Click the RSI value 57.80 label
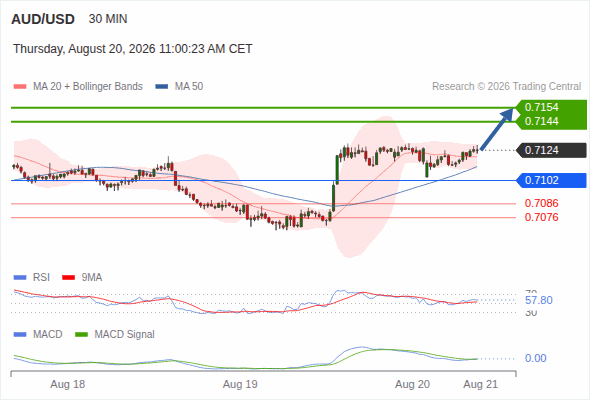The height and width of the screenshot is (400, 590). click(539, 300)
